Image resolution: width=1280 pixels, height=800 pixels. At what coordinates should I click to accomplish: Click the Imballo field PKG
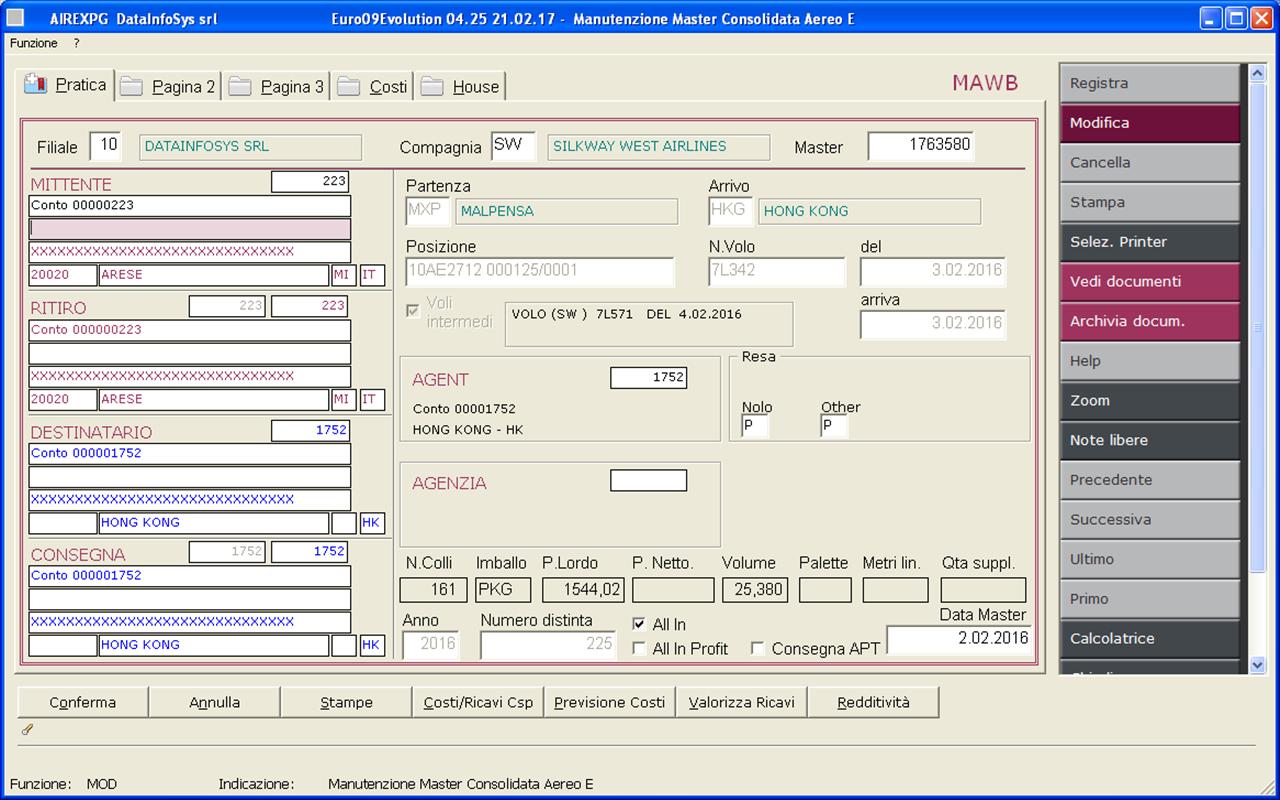tap(503, 590)
